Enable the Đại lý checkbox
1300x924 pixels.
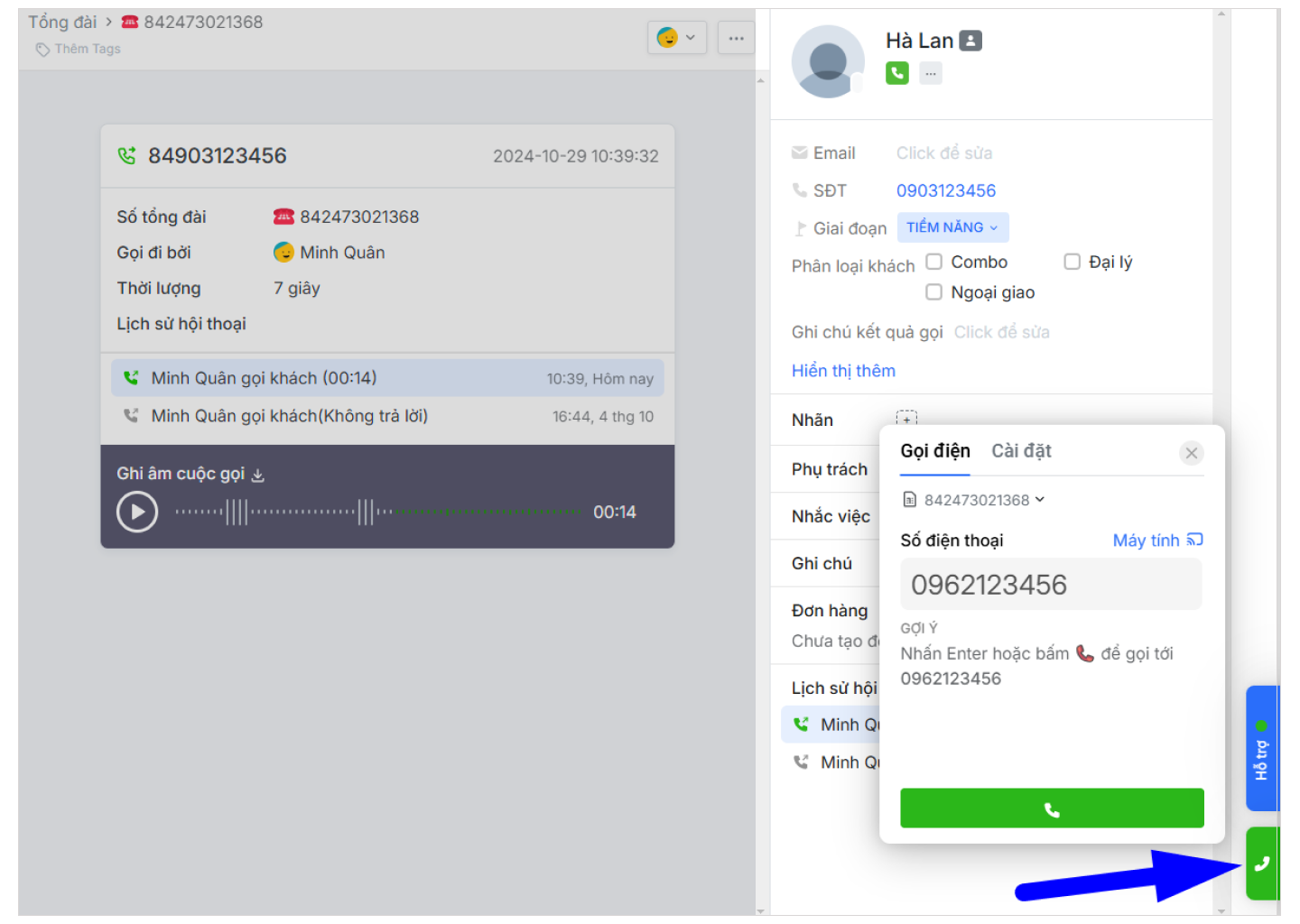(x=1072, y=262)
